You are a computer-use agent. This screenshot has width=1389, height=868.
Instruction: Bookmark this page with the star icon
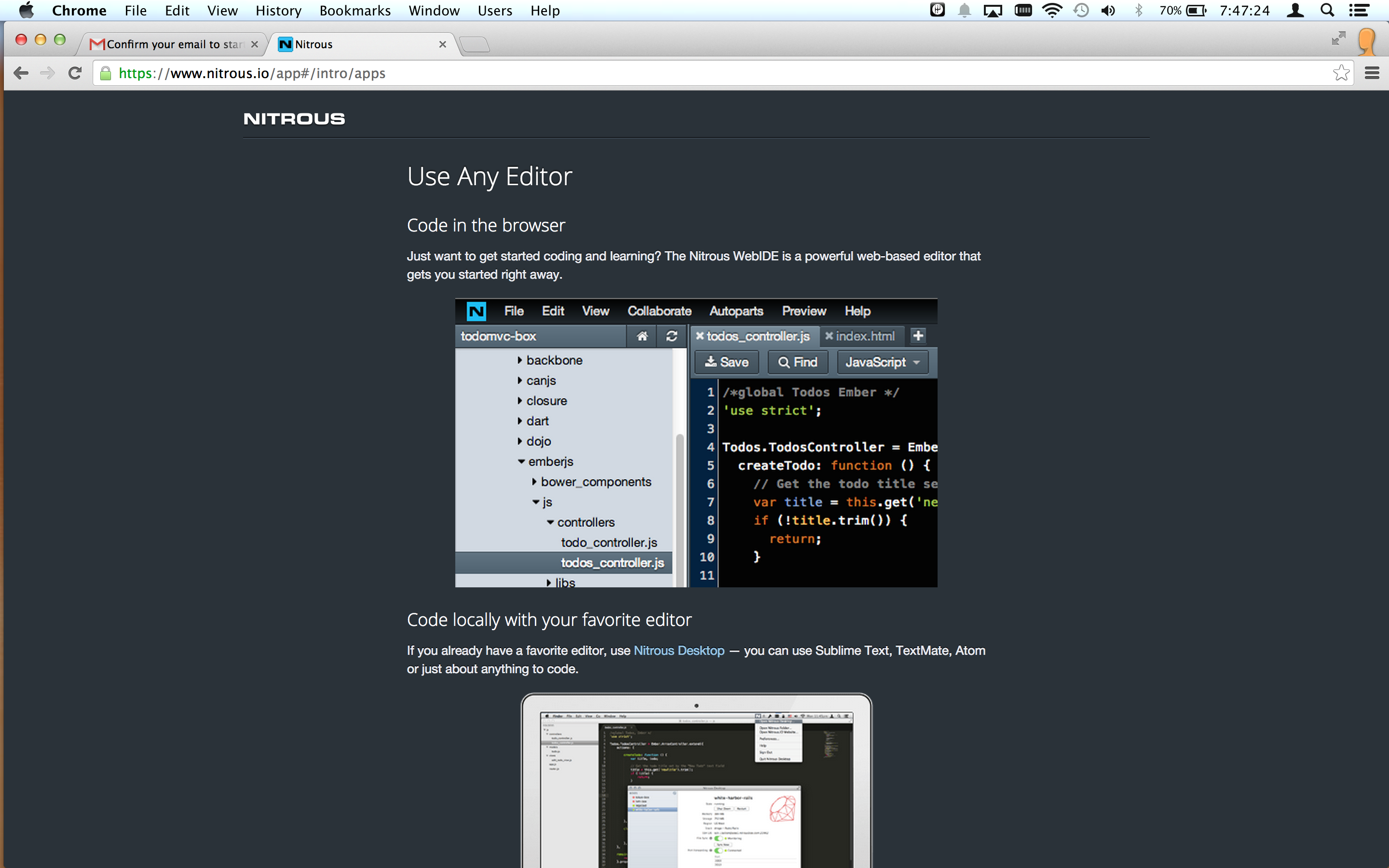[x=1341, y=73]
